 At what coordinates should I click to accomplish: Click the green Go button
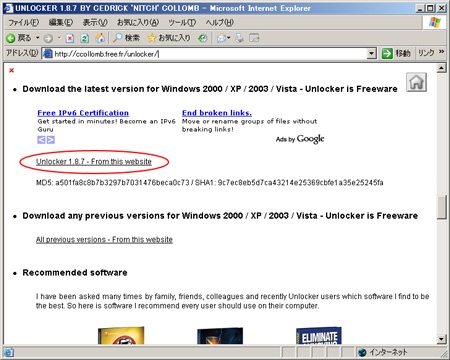[x=396, y=53]
